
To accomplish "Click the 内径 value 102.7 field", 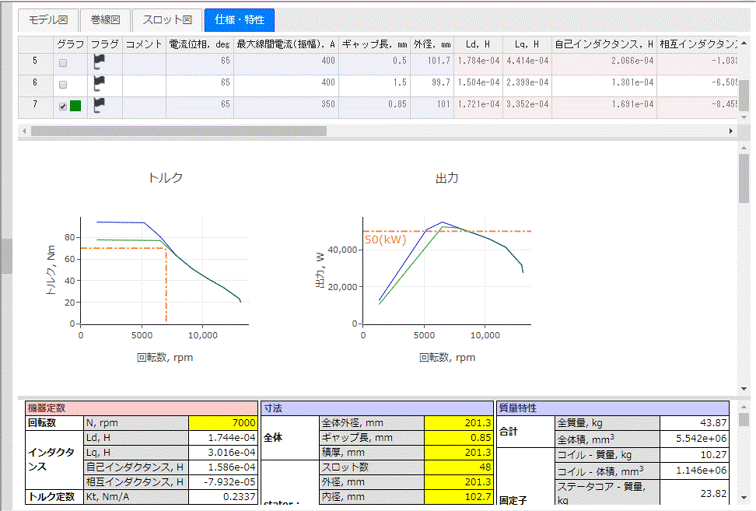I will click(x=459, y=497).
